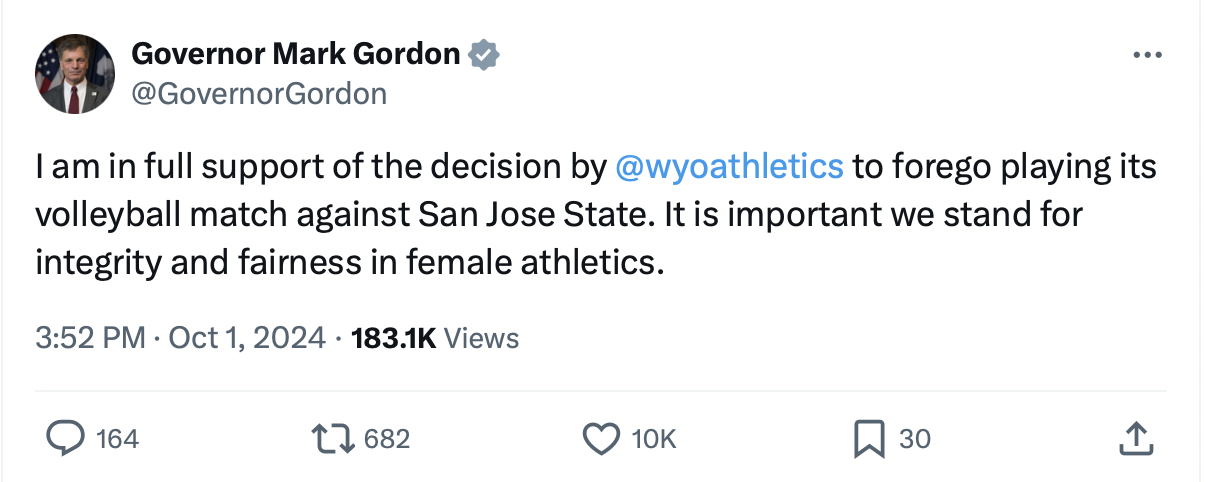Click the 682 reposts count
Image resolution: width=1206 pixels, height=482 pixels.
(387, 439)
